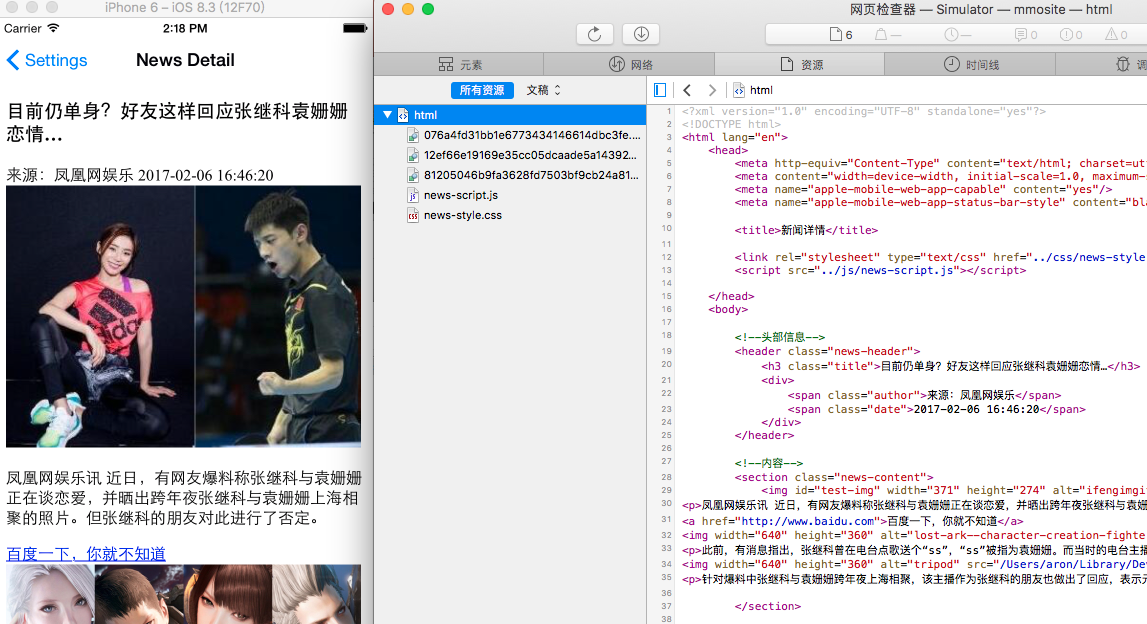Screen dimensions: 1147x624
Task: Click the script src news-script.js source line
Action: click(x=880, y=270)
